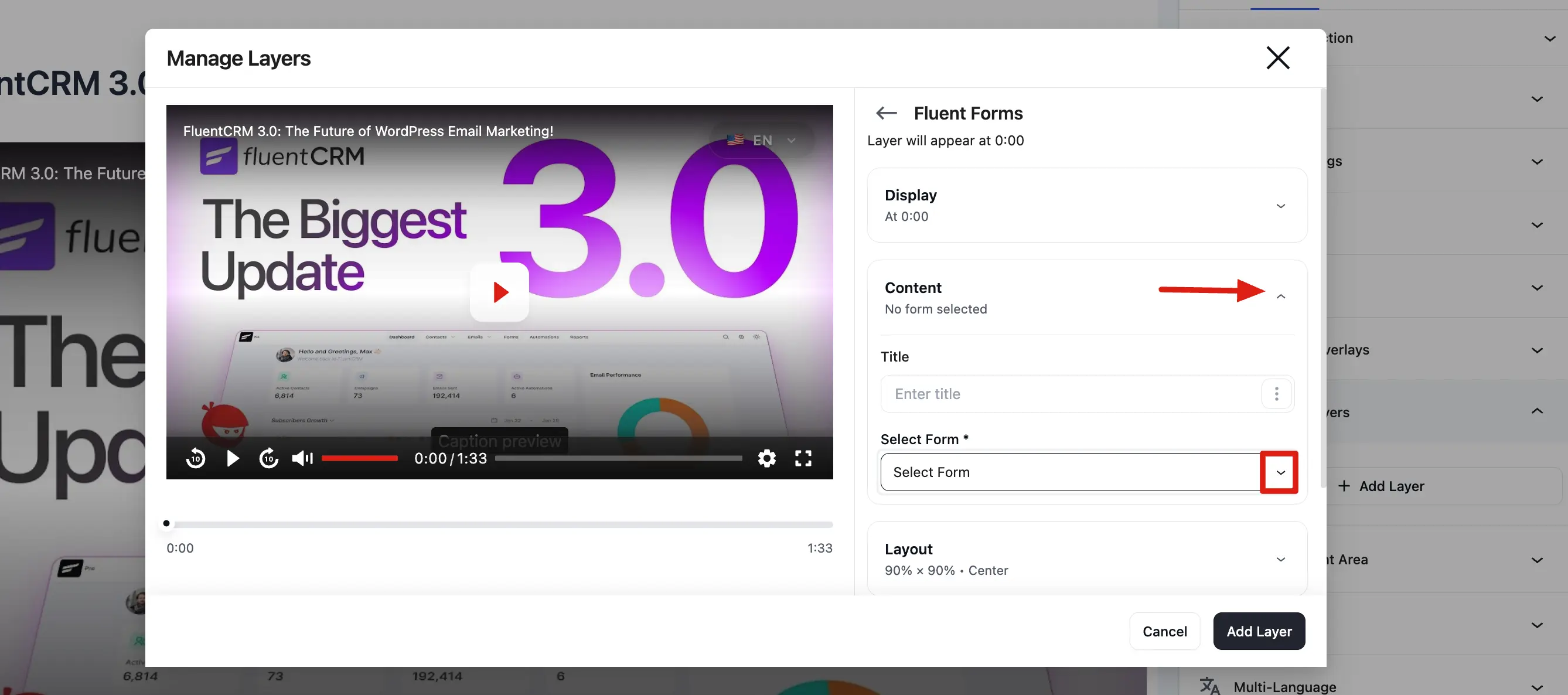Adjust the red video volume slider
Screen dimensions: 1568x695
pyautogui.click(x=359, y=458)
